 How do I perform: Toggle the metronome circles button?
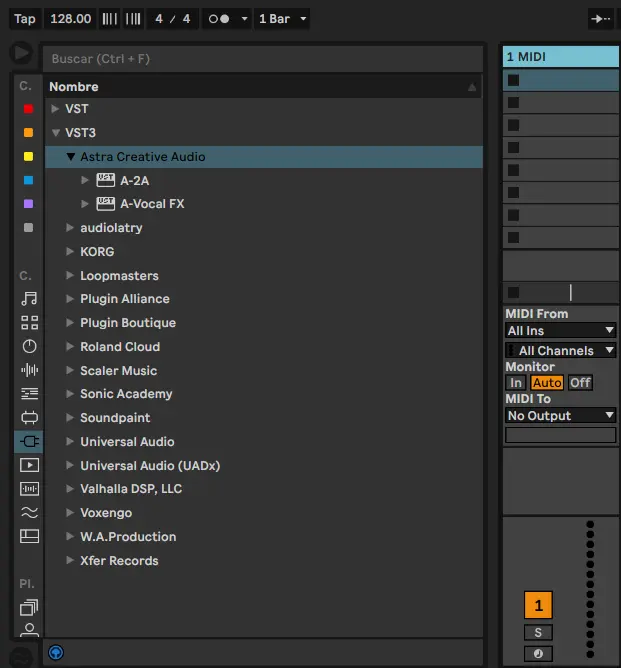[x=219, y=19]
